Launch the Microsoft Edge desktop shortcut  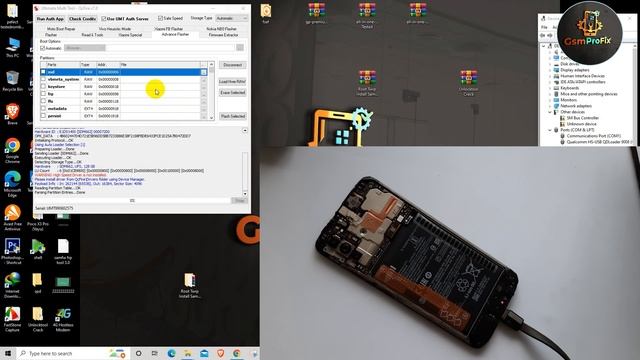point(12,184)
